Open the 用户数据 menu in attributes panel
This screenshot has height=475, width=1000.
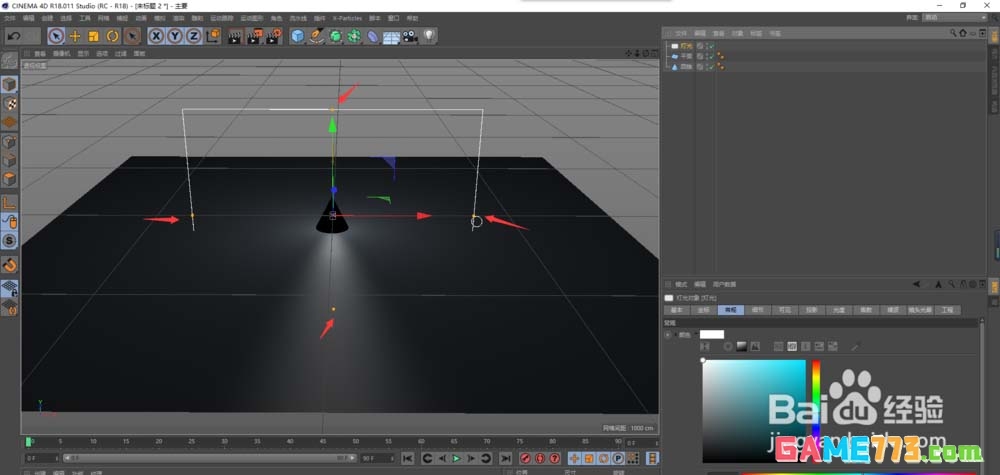(724, 284)
